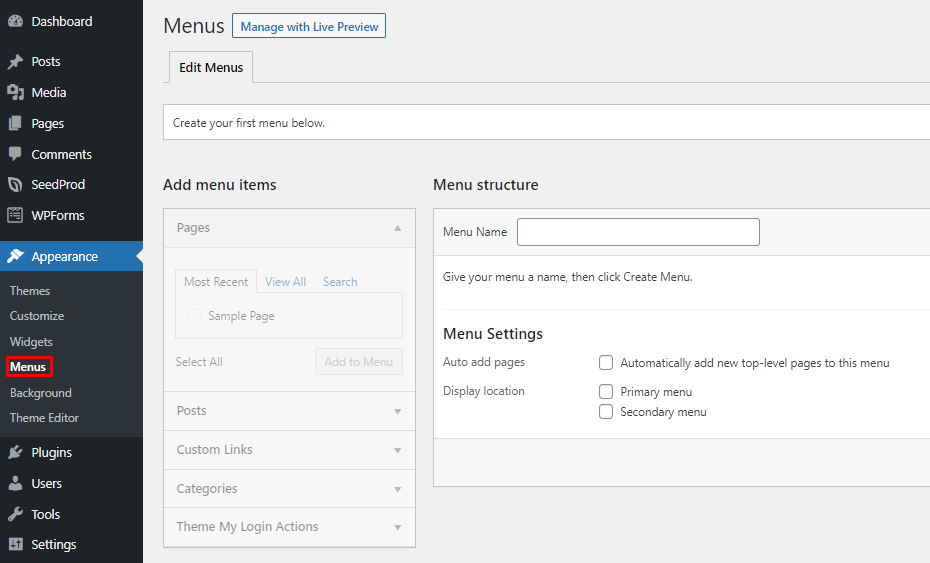Open Media via its sidebar icon
The height and width of the screenshot is (563, 930).
click(15, 92)
